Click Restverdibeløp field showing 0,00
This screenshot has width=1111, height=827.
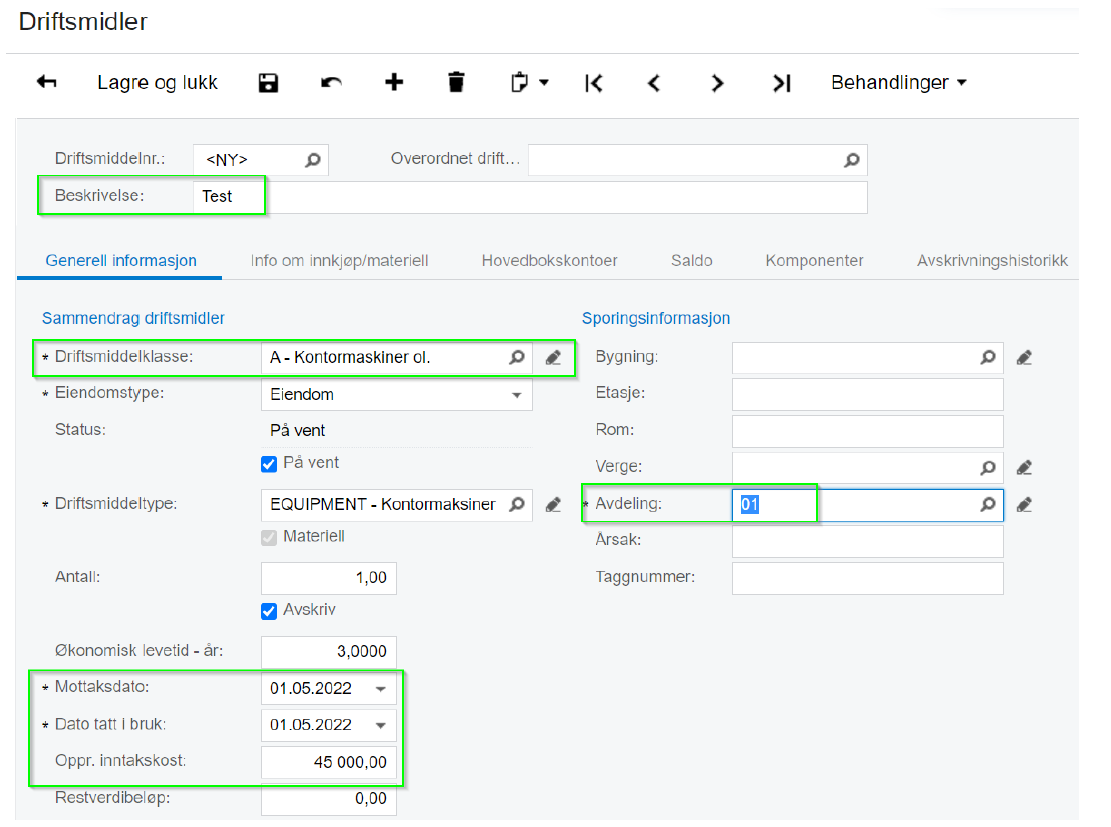tap(329, 799)
